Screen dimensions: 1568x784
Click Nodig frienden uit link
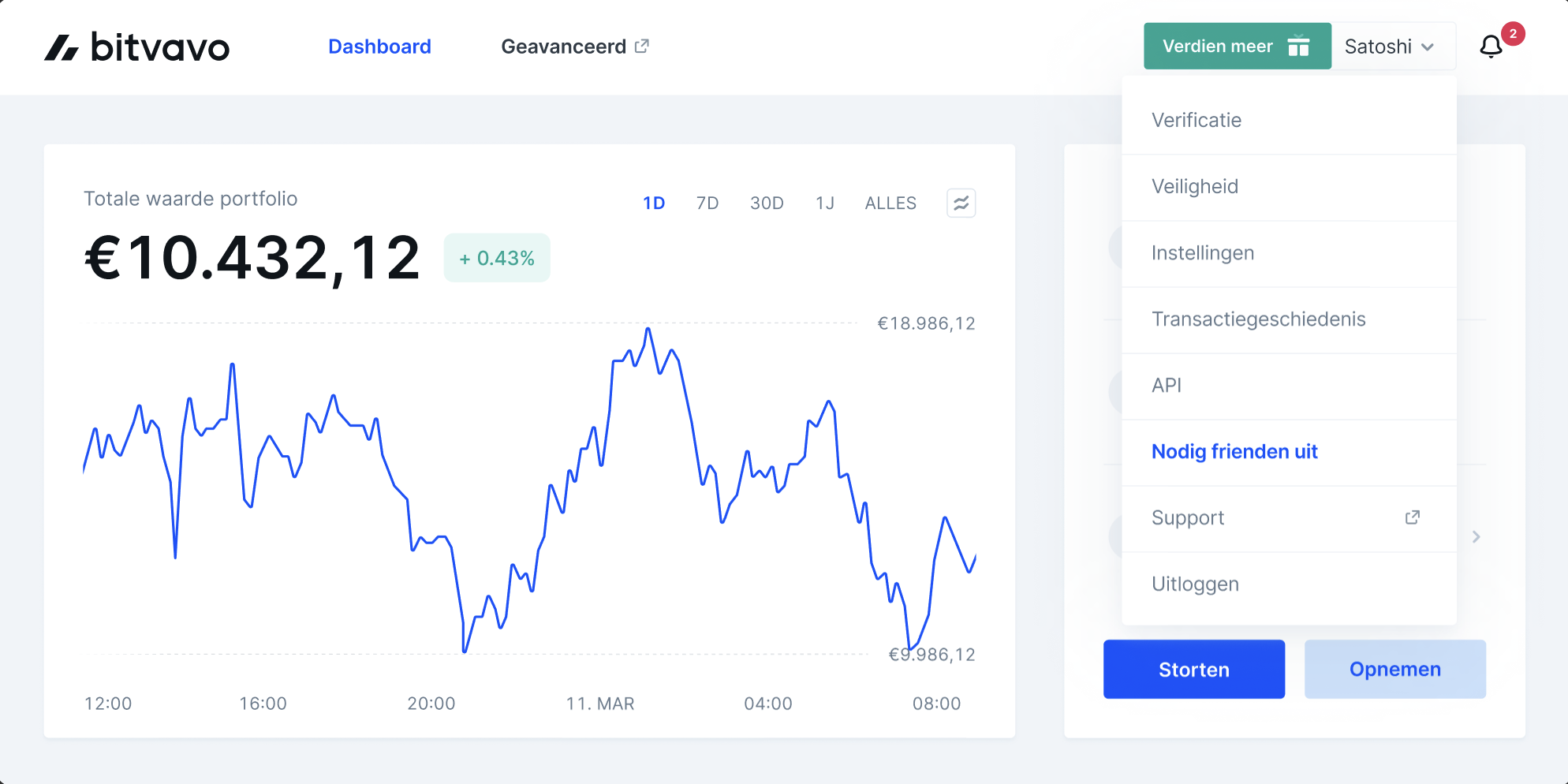tap(1234, 451)
